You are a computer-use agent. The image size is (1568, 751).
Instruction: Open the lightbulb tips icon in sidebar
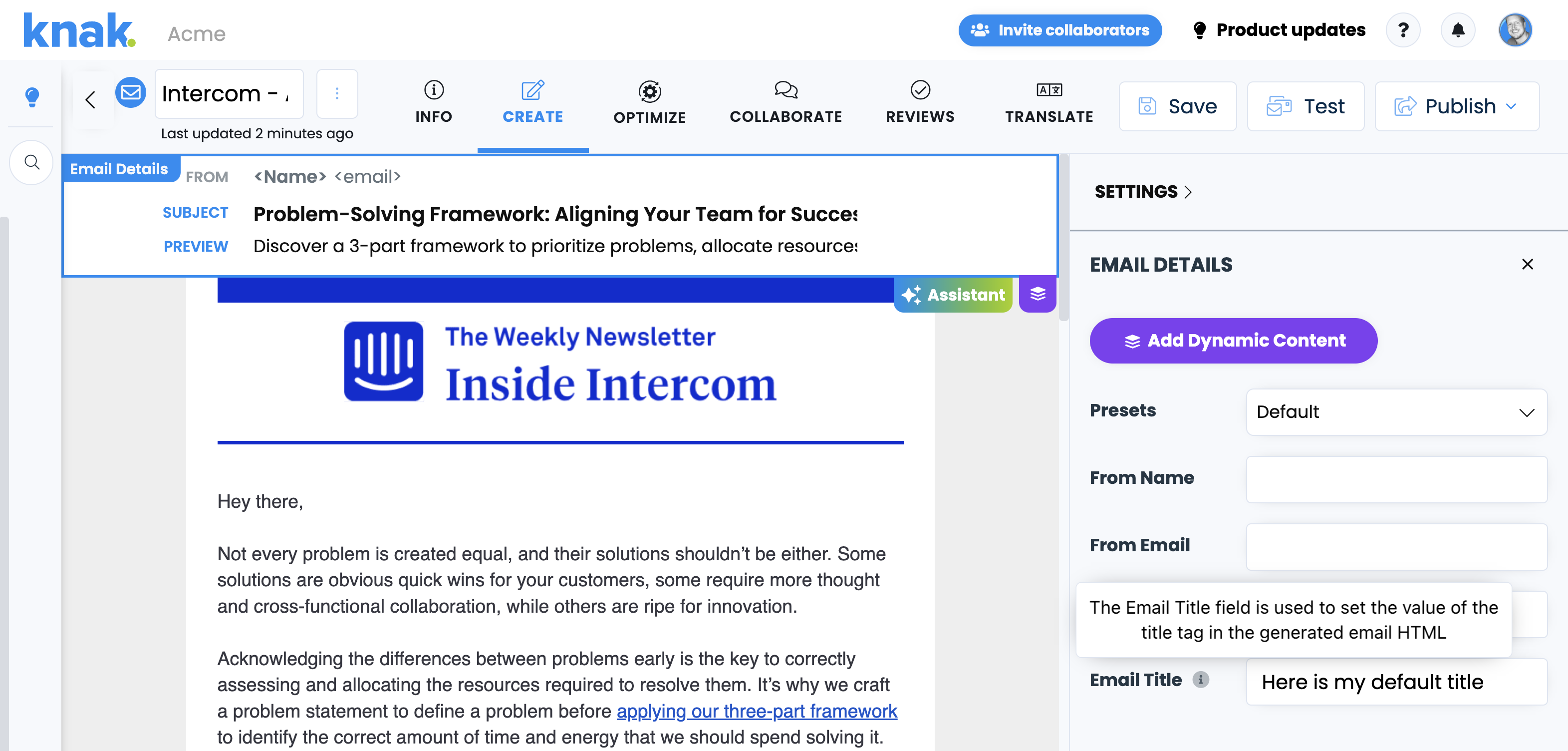31,97
